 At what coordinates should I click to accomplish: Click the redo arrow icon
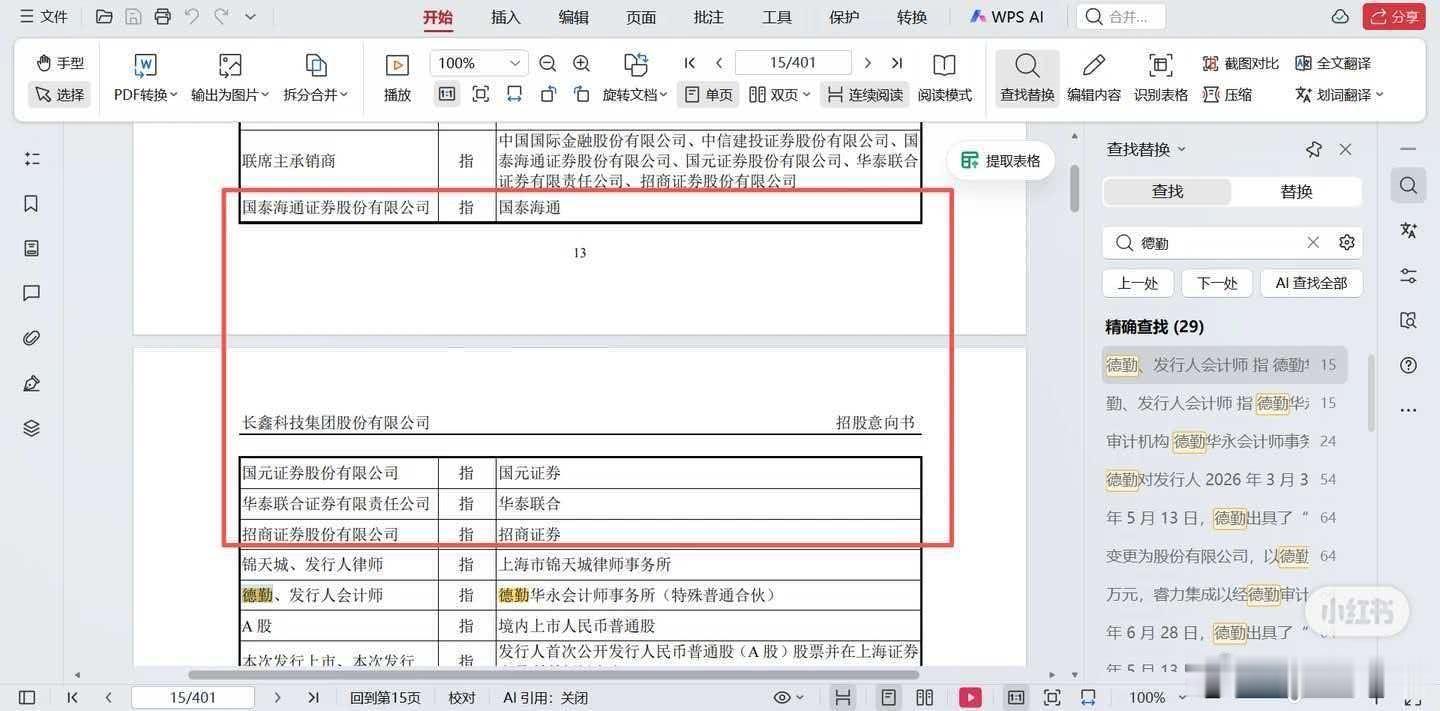coord(221,17)
